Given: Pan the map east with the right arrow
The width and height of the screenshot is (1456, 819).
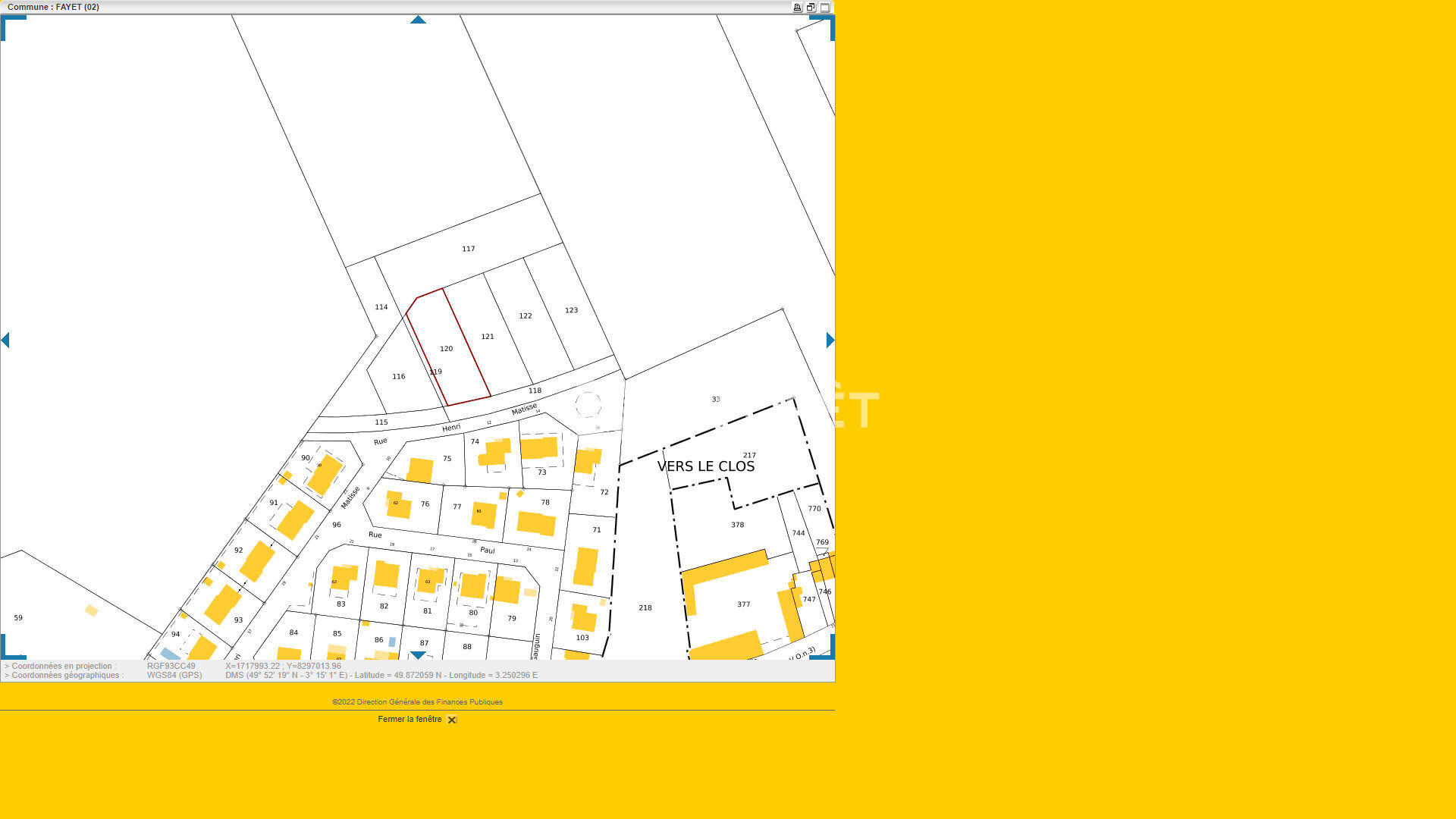Looking at the screenshot, I should [830, 340].
